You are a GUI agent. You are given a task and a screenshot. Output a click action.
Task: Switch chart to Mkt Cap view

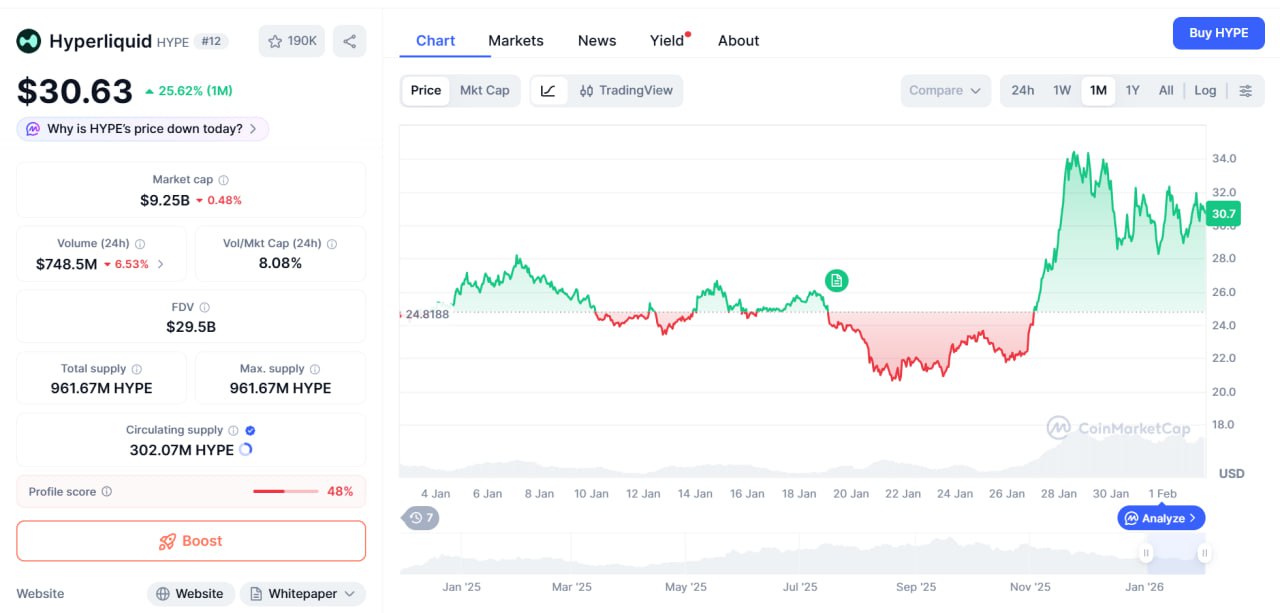click(x=484, y=90)
